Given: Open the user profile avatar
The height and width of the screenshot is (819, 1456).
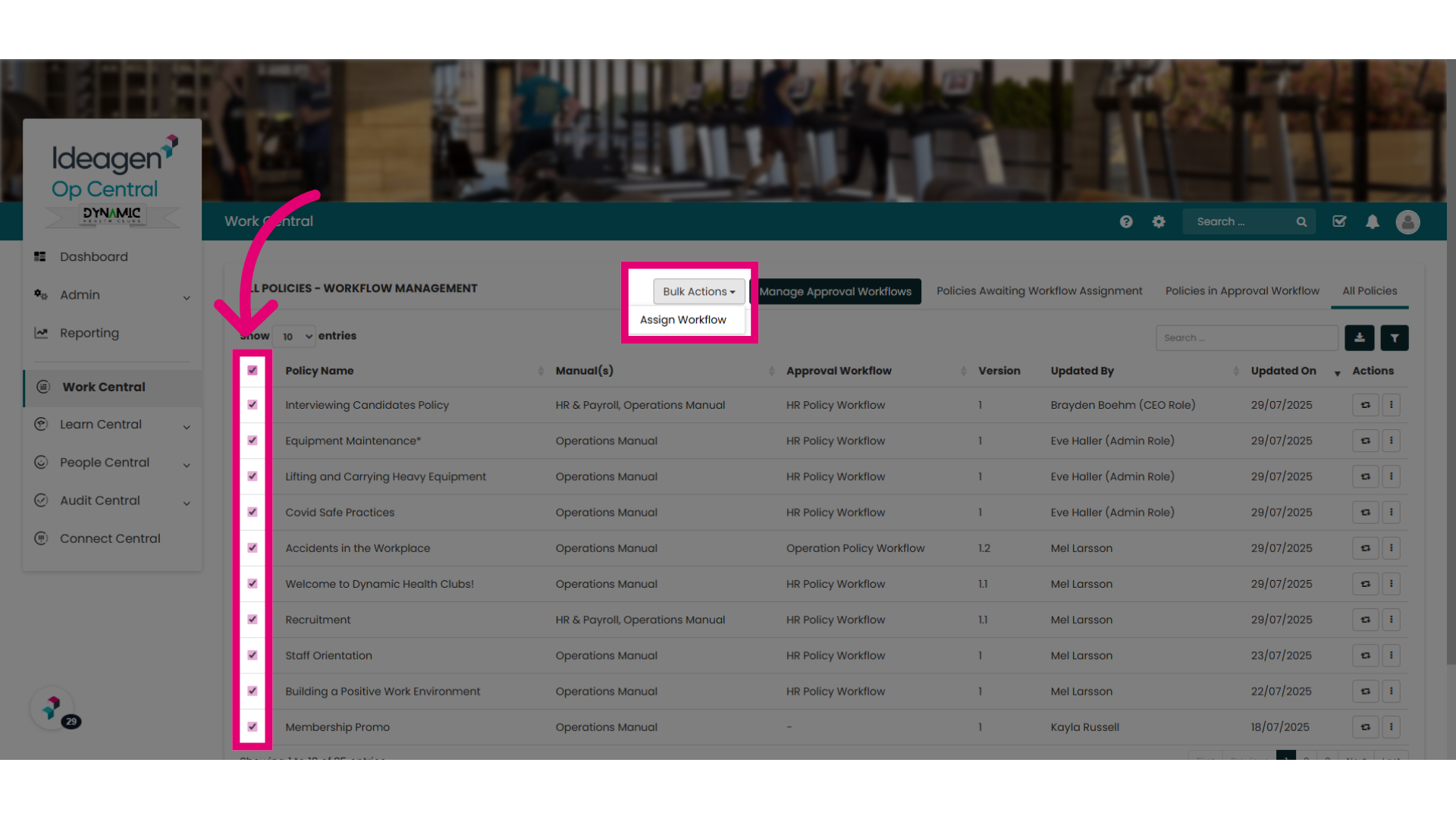Looking at the screenshot, I should 1408,221.
